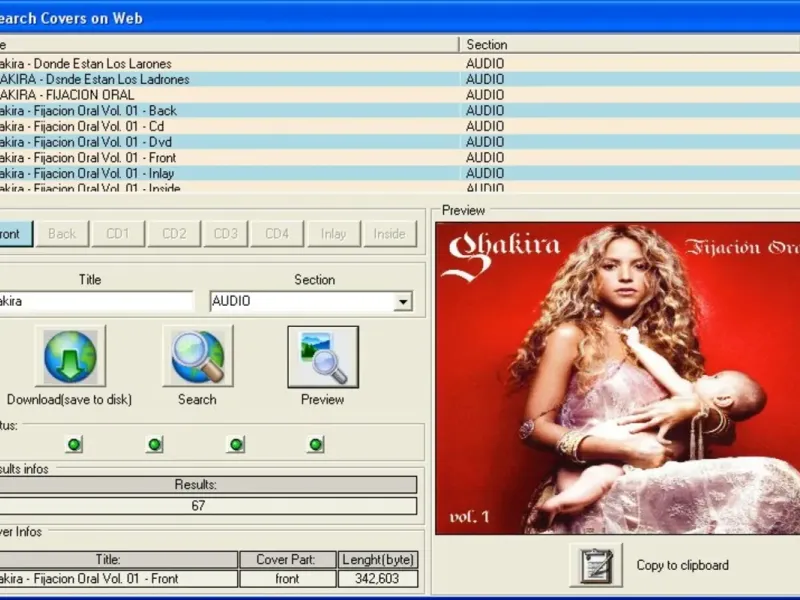The width and height of the screenshot is (800, 600).
Task: Click Cover Infos title Fijacion Oral Vol. 01 - Front
Action: 118,579
